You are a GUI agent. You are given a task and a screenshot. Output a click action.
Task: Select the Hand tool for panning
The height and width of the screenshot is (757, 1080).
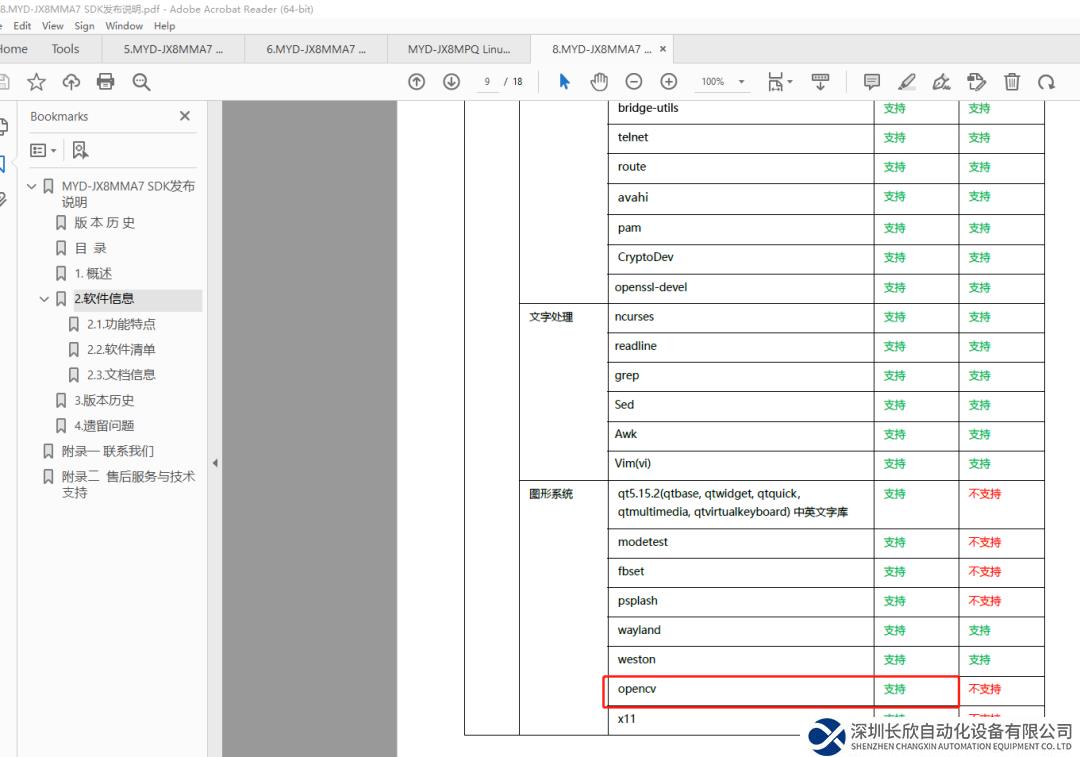(x=598, y=82)
